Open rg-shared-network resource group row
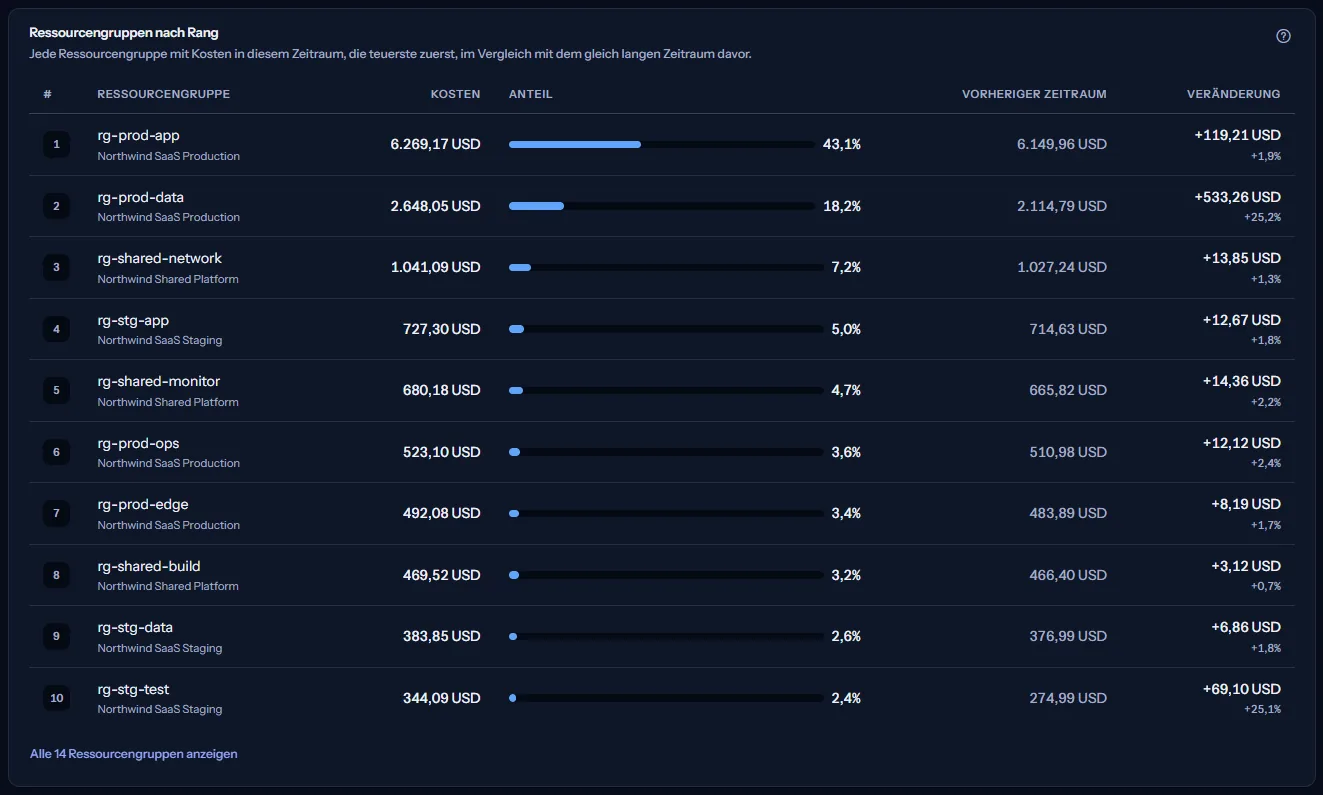This screenshot has width=1323, height=795. 662,267
